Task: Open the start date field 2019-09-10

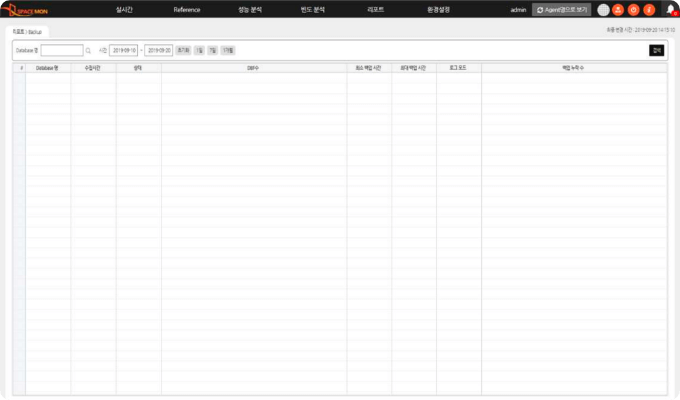Action: pyautogui.click(x=124, y=50)
